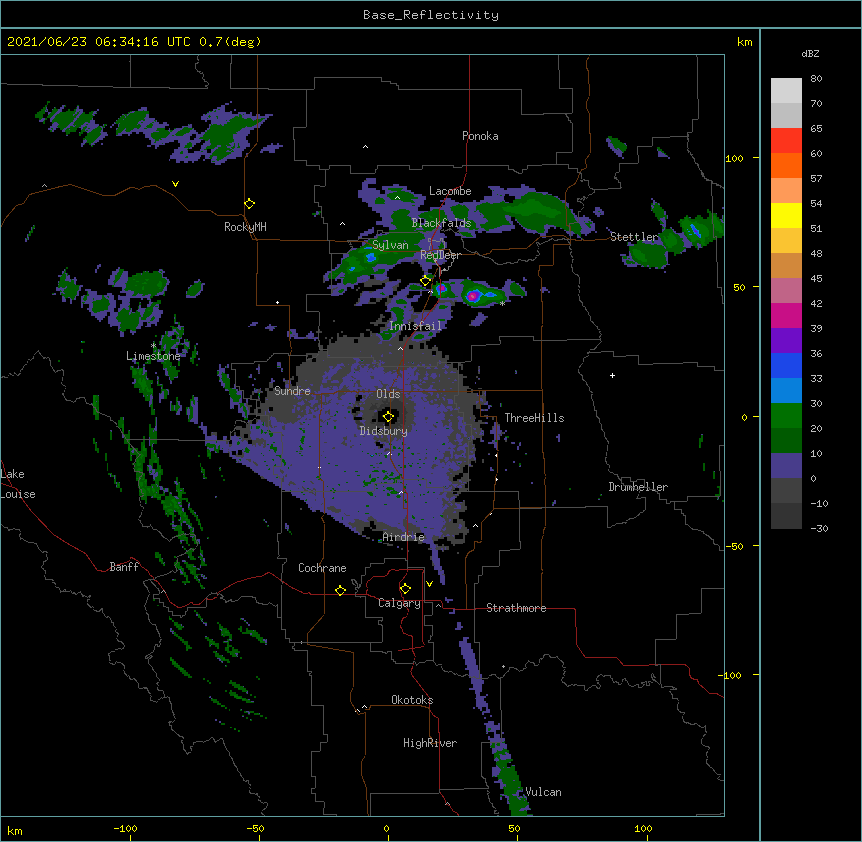Click the white plus marker north of Drumheller
The height and width of the screenshot is (842, 862).
(612, 375)
